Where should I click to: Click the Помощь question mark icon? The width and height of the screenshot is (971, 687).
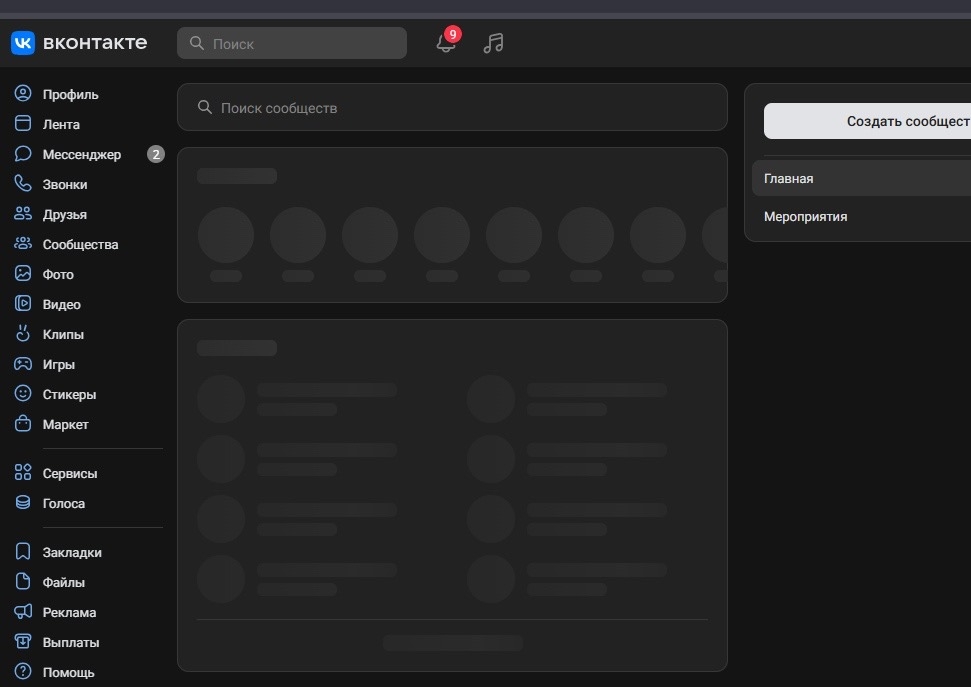(23, 672)
